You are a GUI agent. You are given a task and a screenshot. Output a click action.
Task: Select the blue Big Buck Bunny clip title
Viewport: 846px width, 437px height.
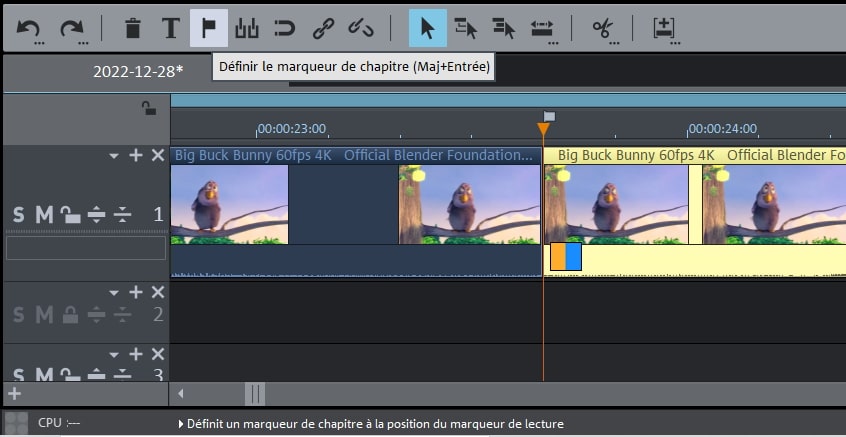click(x=353, y=155)
